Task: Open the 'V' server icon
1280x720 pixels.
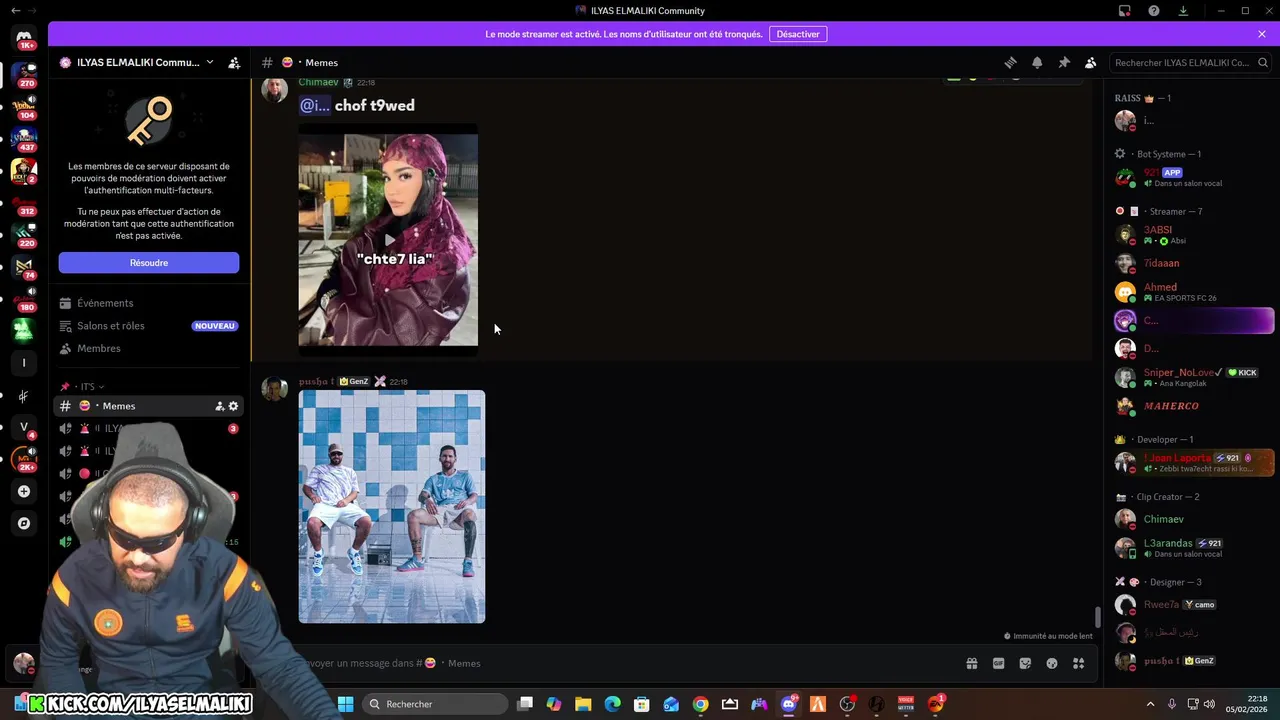Action: point(24,427)
